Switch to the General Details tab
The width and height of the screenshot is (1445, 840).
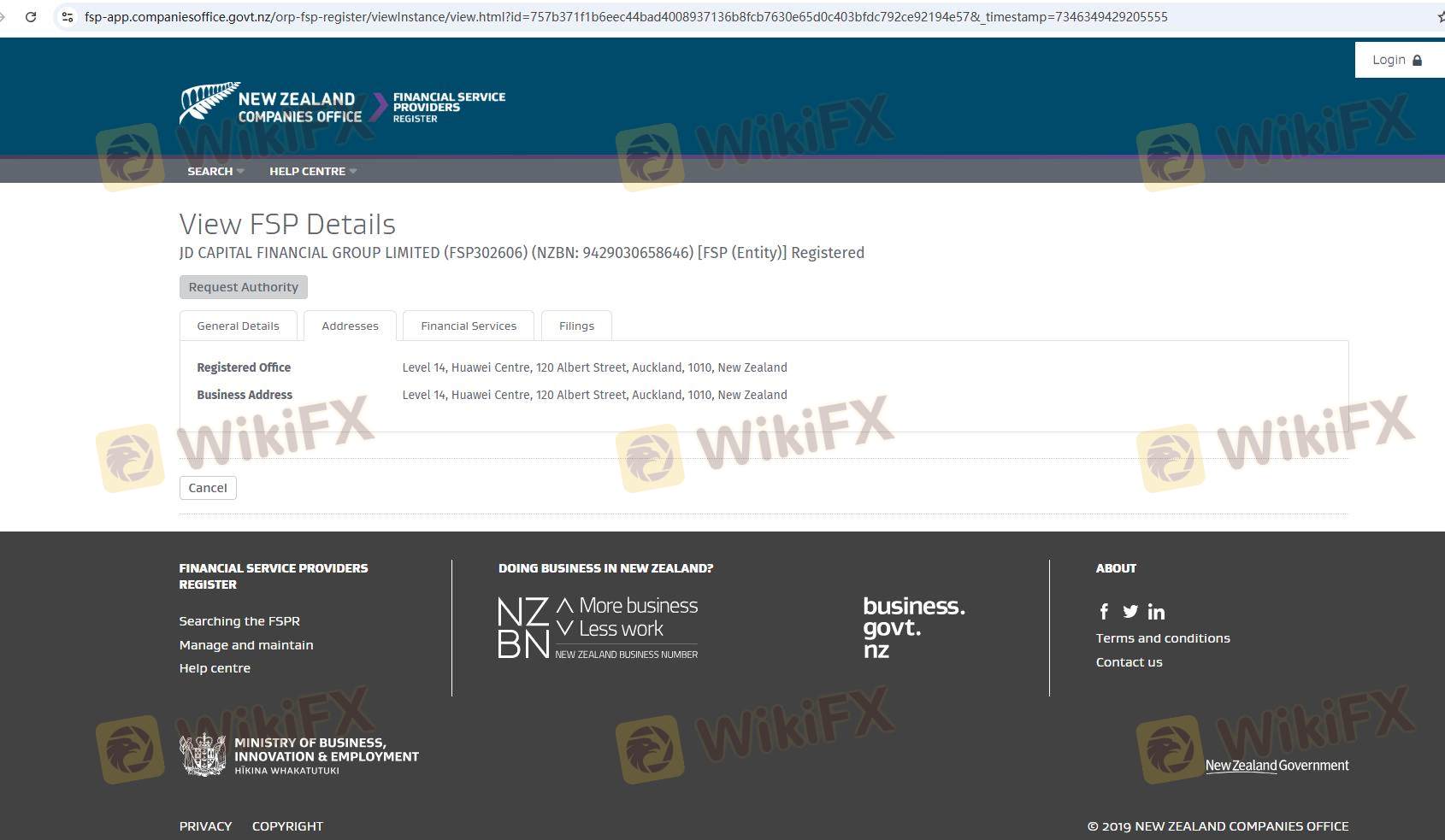[x=238, y=326]
